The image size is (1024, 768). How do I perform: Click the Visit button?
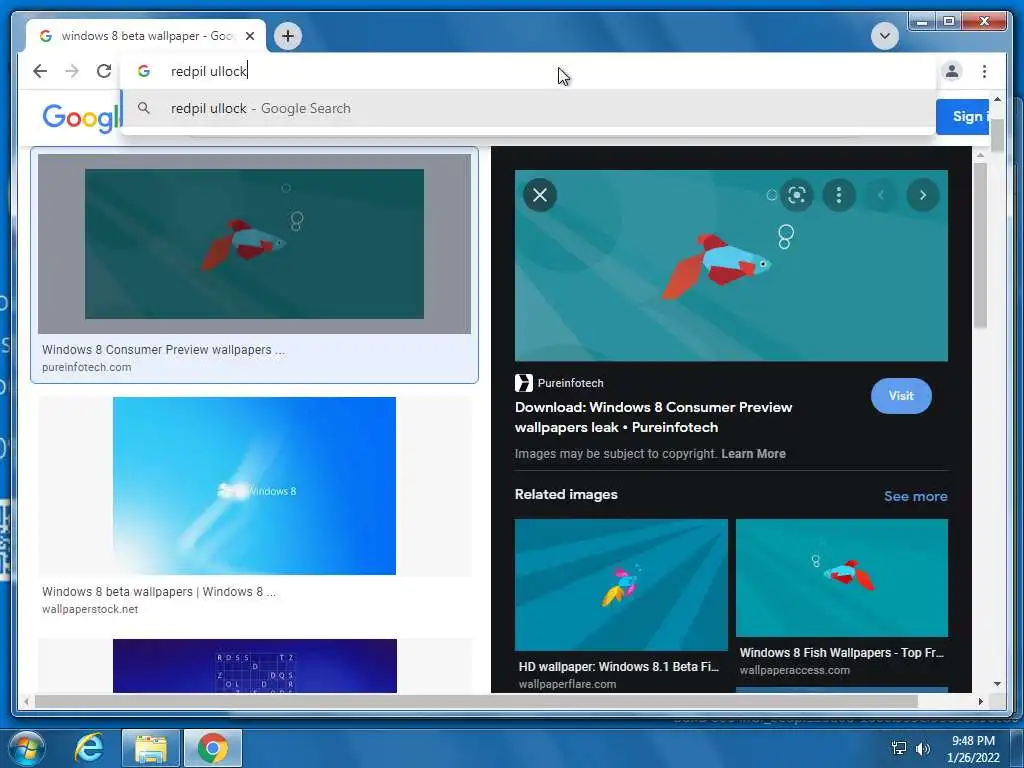tap(901, 396)
